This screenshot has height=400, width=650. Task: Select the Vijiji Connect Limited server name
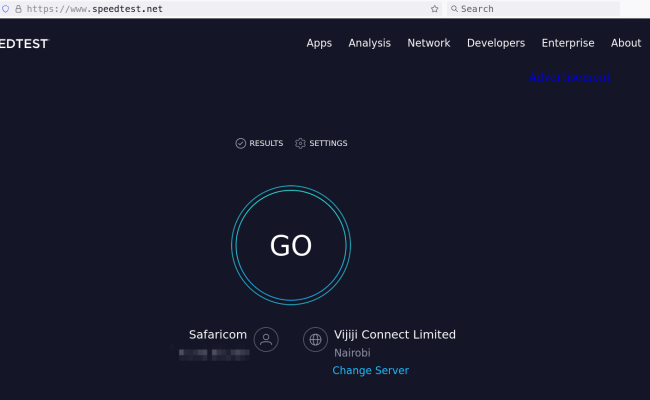pos(395,335)
